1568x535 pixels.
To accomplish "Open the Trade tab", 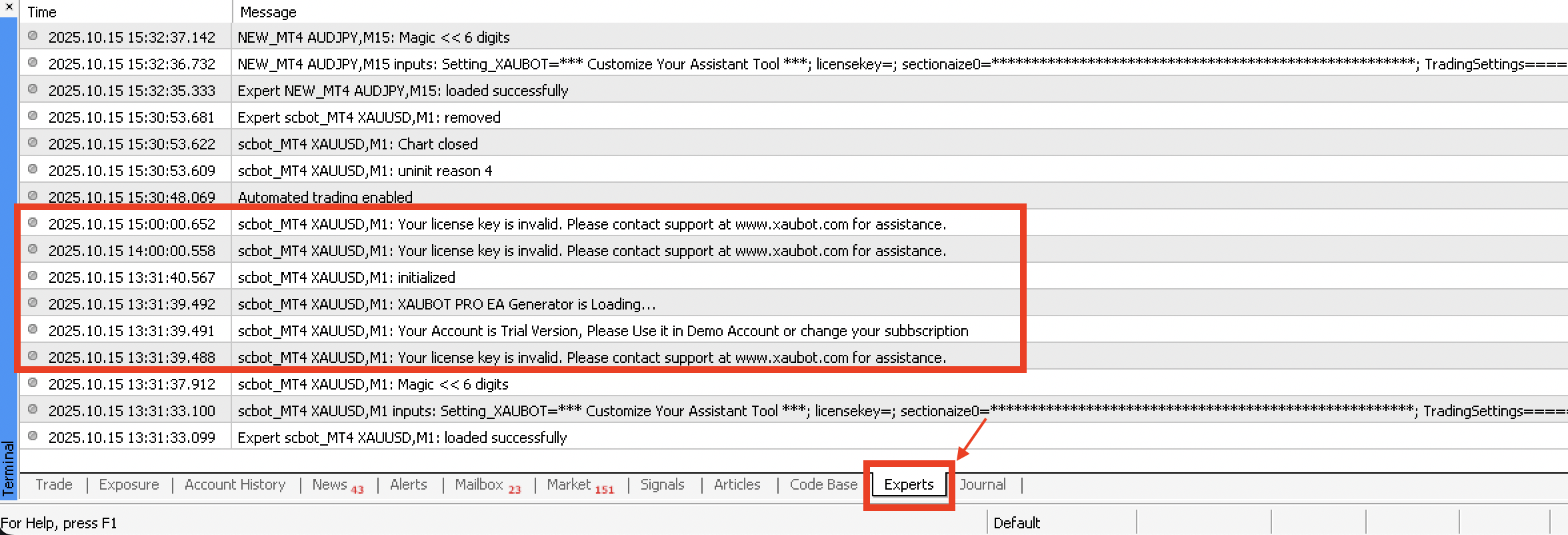I will (x=54, y=485).
